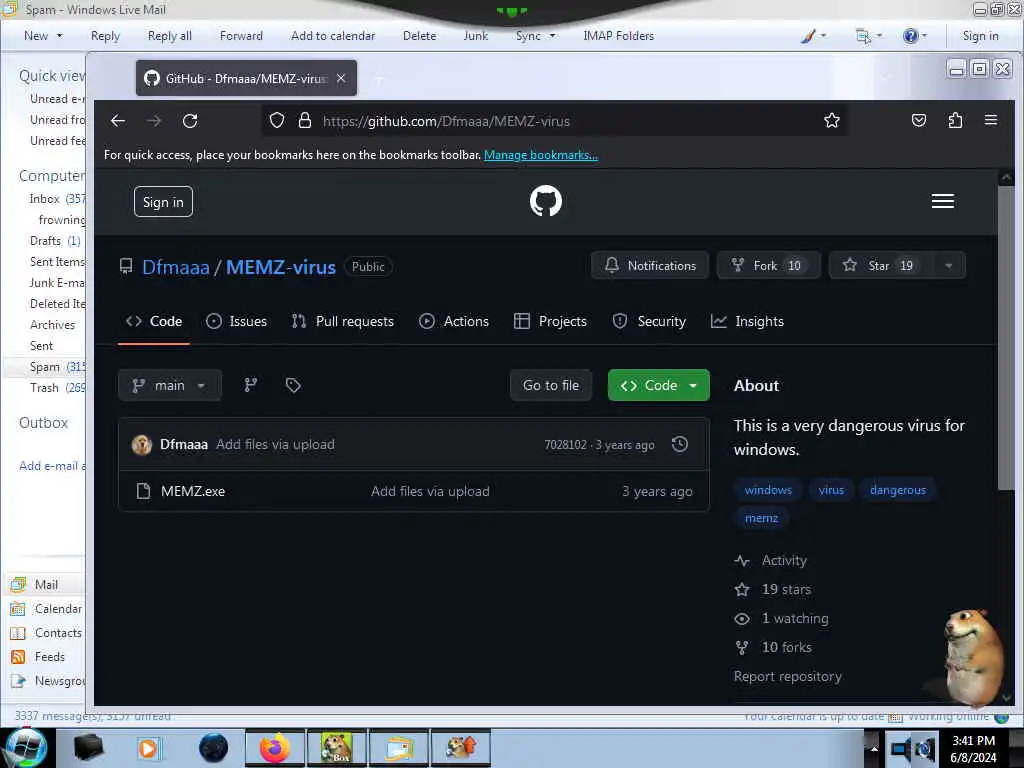Open the Pocket save icon

click(919, 120)
